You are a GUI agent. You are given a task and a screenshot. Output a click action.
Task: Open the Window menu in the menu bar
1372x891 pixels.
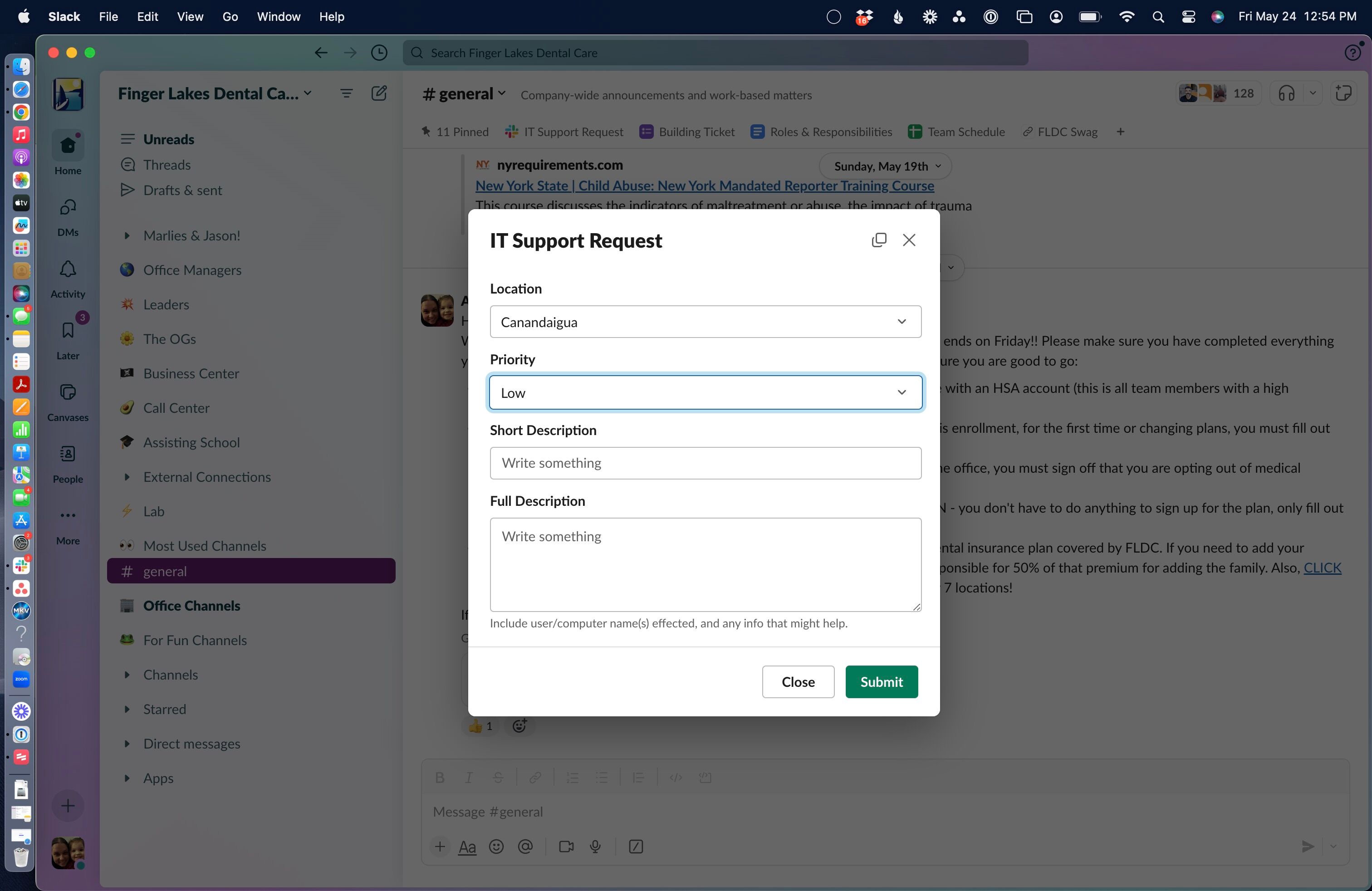coord(279,17)
